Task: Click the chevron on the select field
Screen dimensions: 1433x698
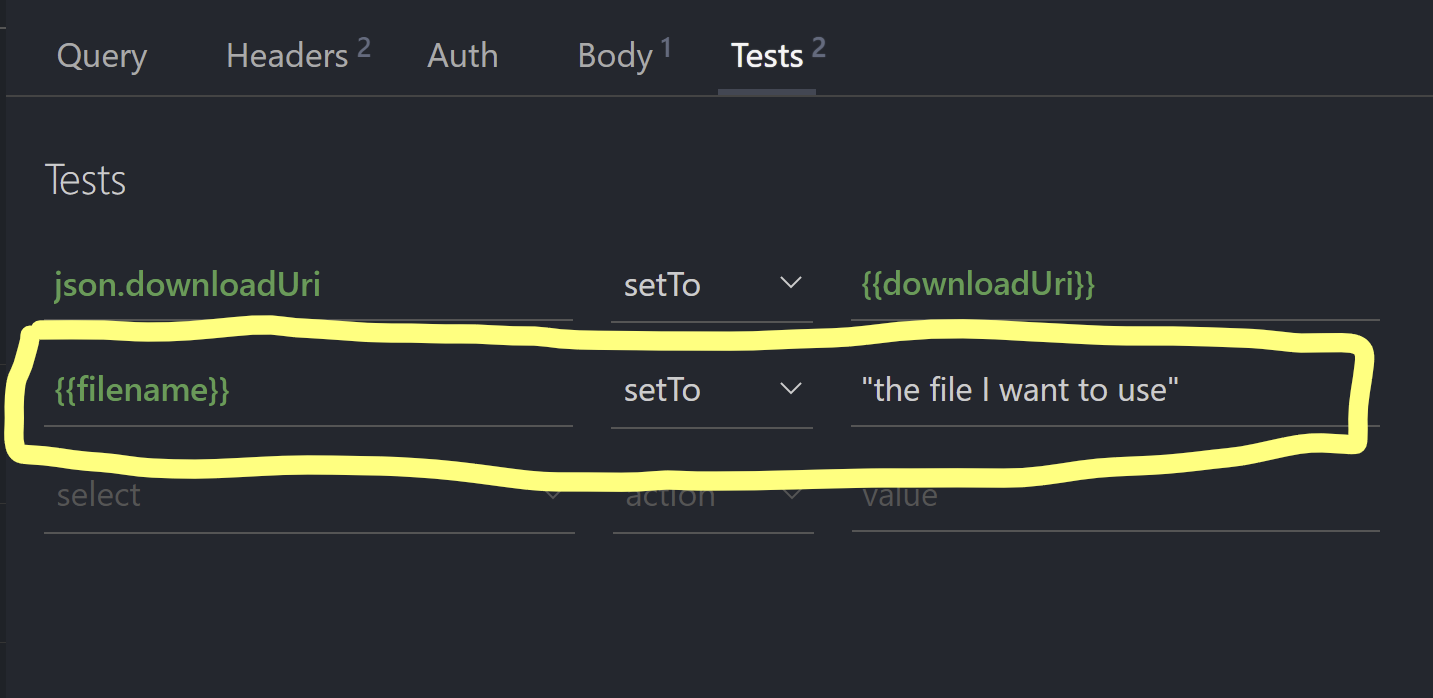Action: pos(553,494)
